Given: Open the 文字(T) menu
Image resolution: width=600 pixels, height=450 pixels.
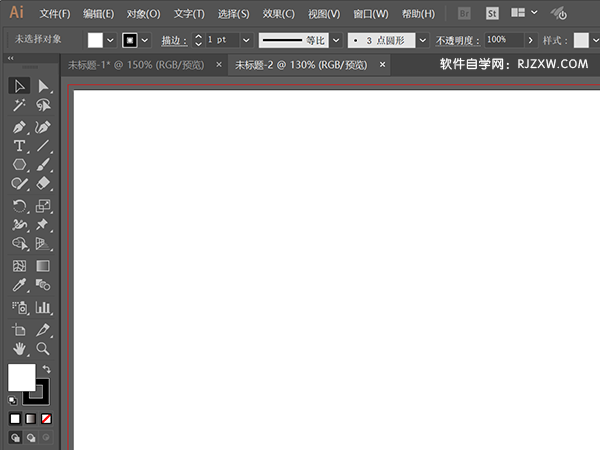Looking at the screenshot, I should [189, 14].
